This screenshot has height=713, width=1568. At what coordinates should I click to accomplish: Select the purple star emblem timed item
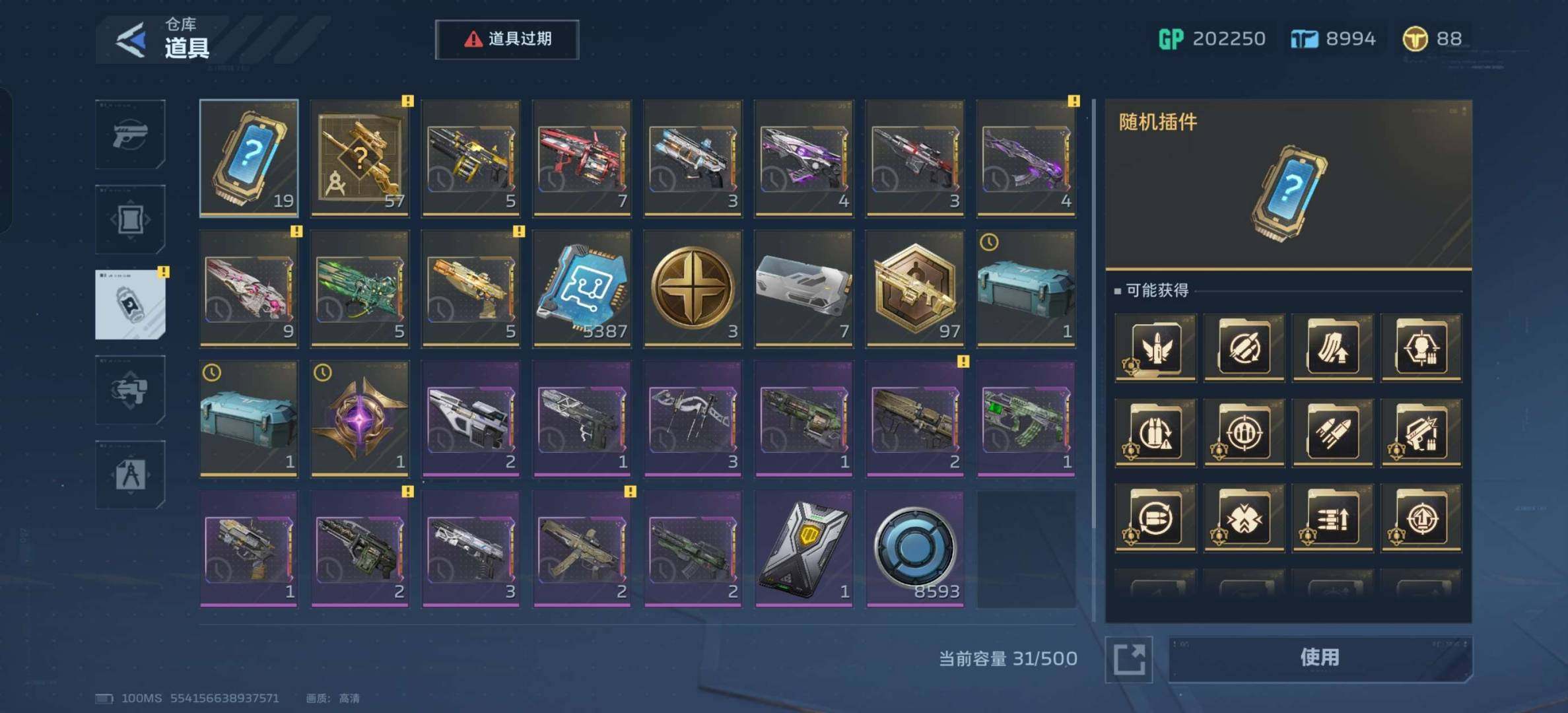360,419
